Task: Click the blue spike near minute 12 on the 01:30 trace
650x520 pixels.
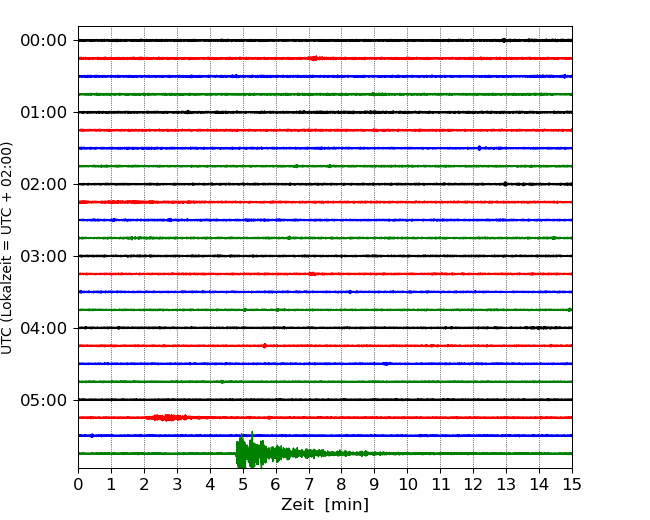Action: click(480, 148)
